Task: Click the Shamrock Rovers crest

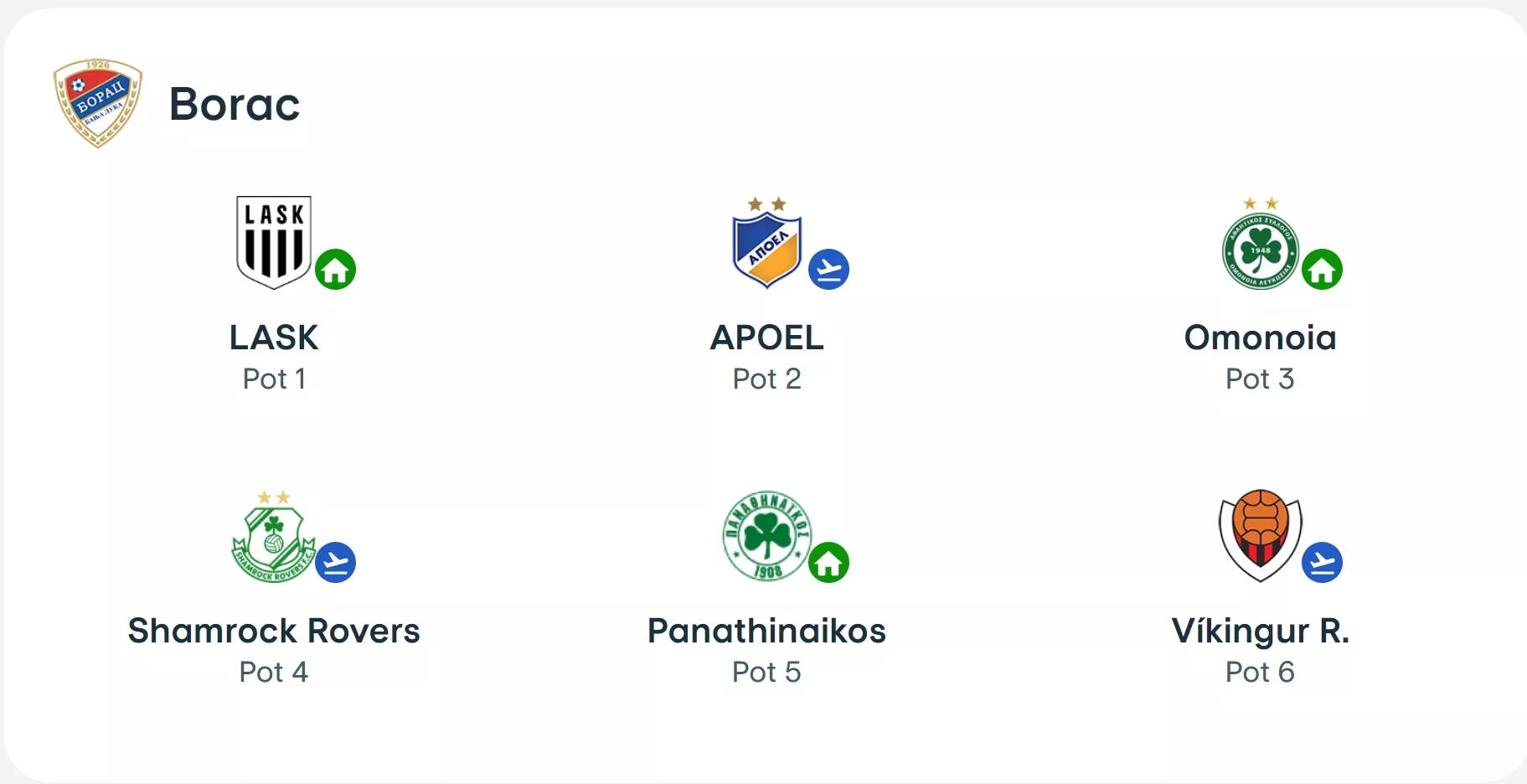Action: point(272,539)
